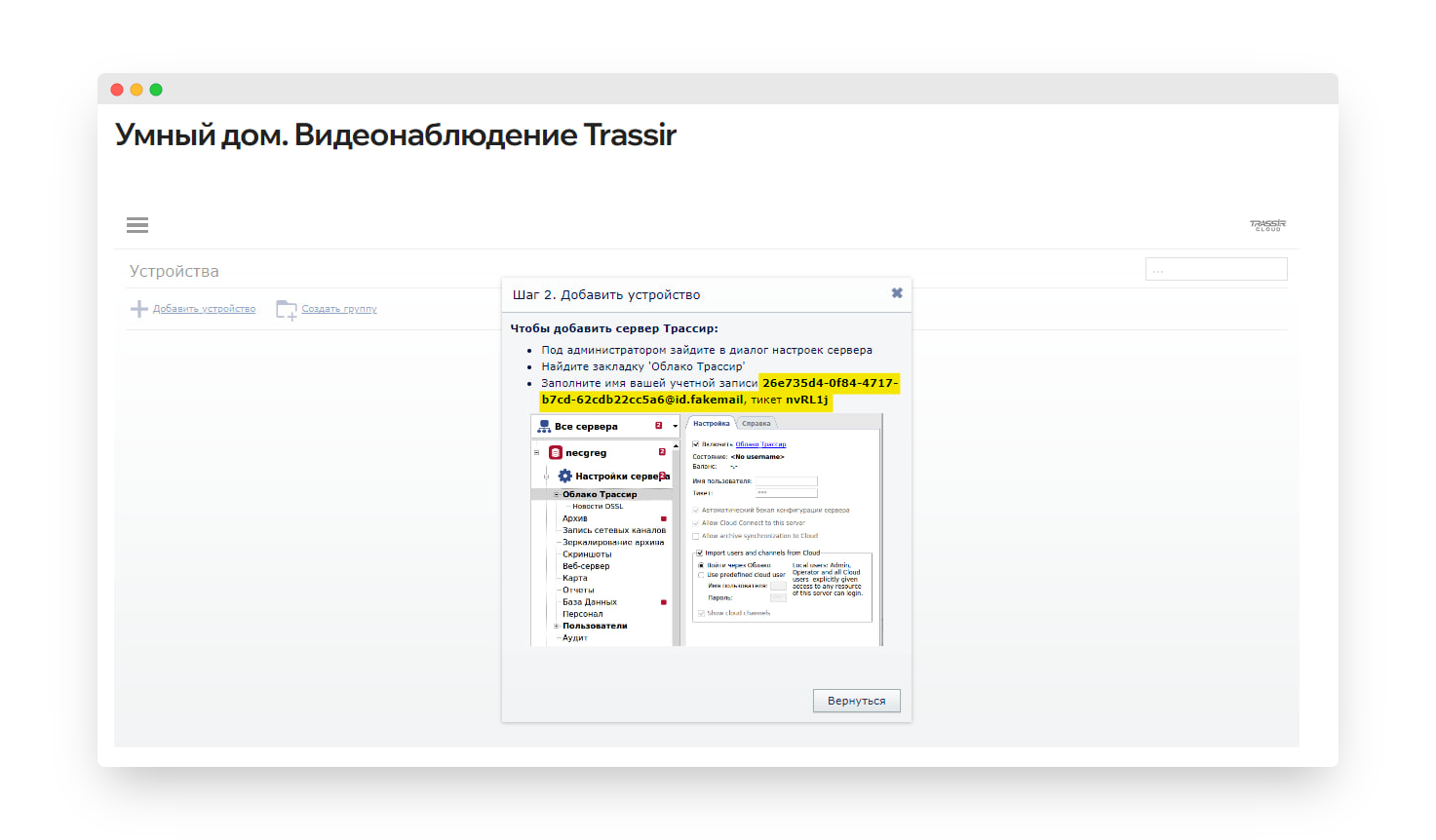Toggle the 'Включить Облако Трассир' checkbox
Image resolution: width=1436 pixels, height=840 pixels.
(696, 444)
